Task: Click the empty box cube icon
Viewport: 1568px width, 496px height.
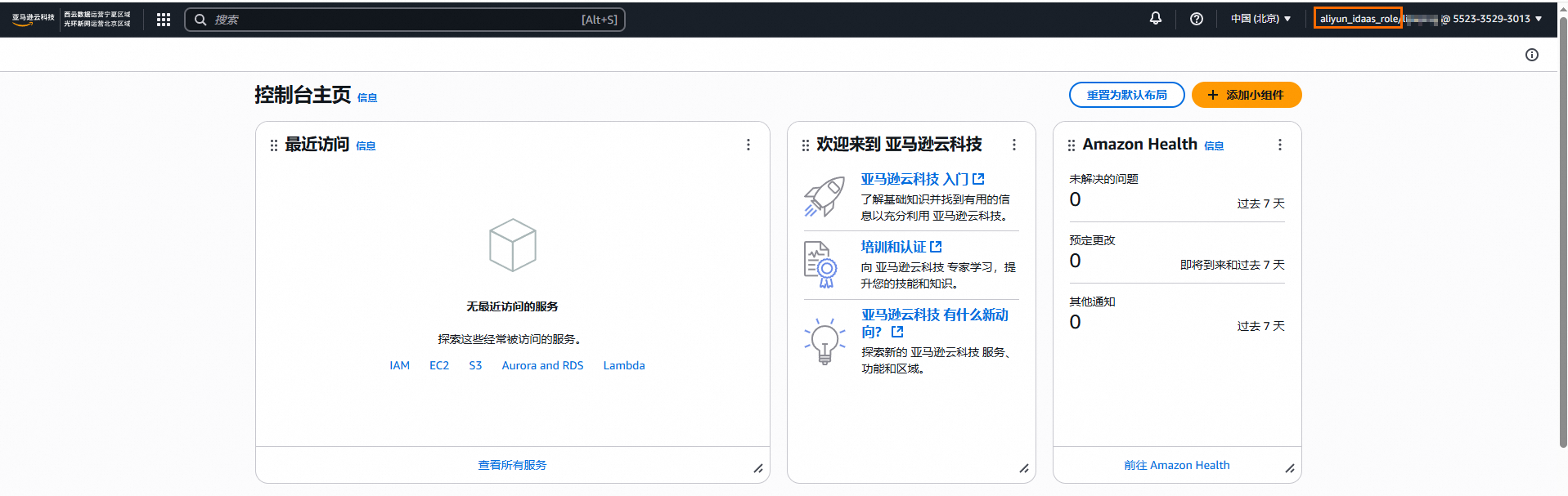Action: [513, 245]
